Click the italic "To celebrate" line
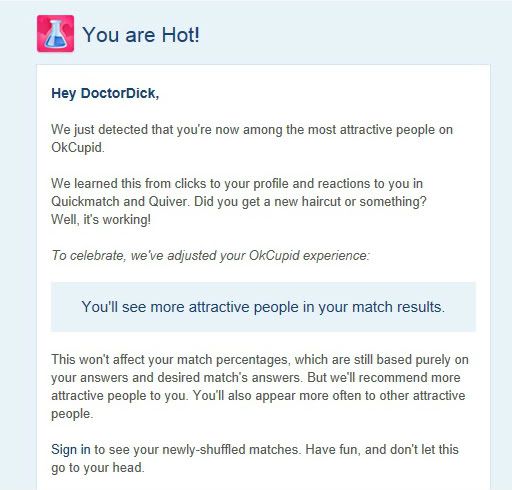The width and height of the screenshot is (512, 490). [210, 256]
